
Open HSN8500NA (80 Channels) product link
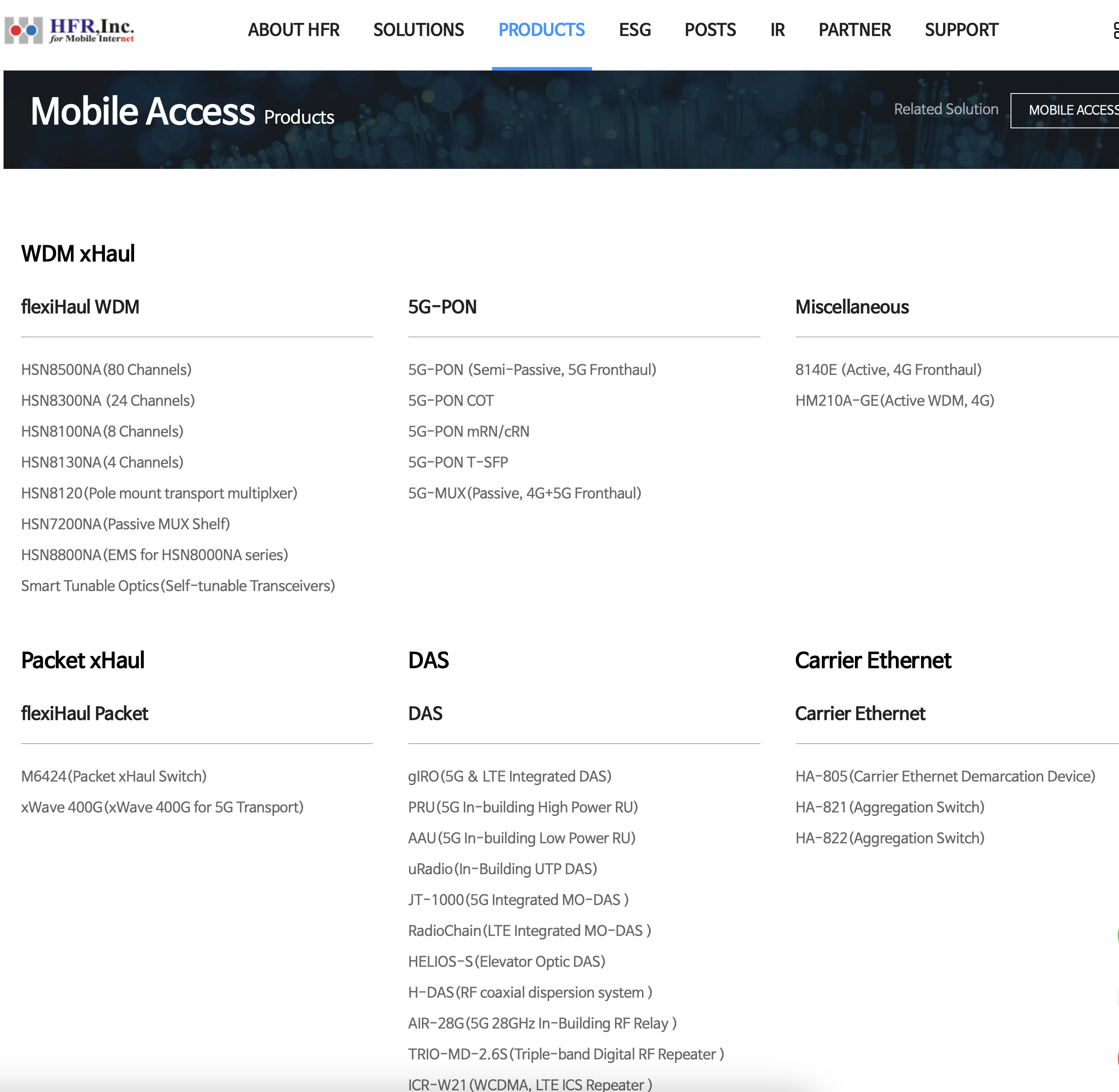(106, 370)
